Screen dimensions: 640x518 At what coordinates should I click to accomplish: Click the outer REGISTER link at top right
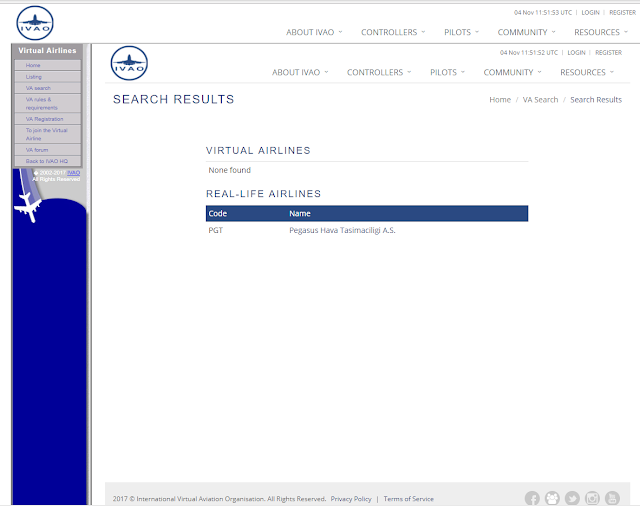click(622, 13)
